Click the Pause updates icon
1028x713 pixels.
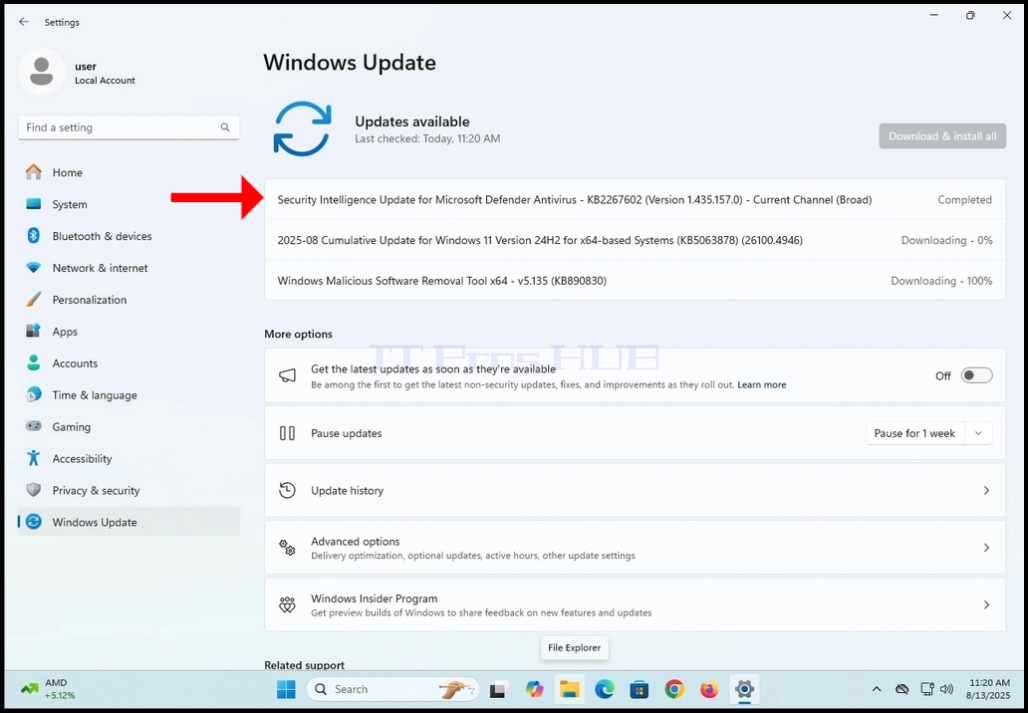(287, 433)
